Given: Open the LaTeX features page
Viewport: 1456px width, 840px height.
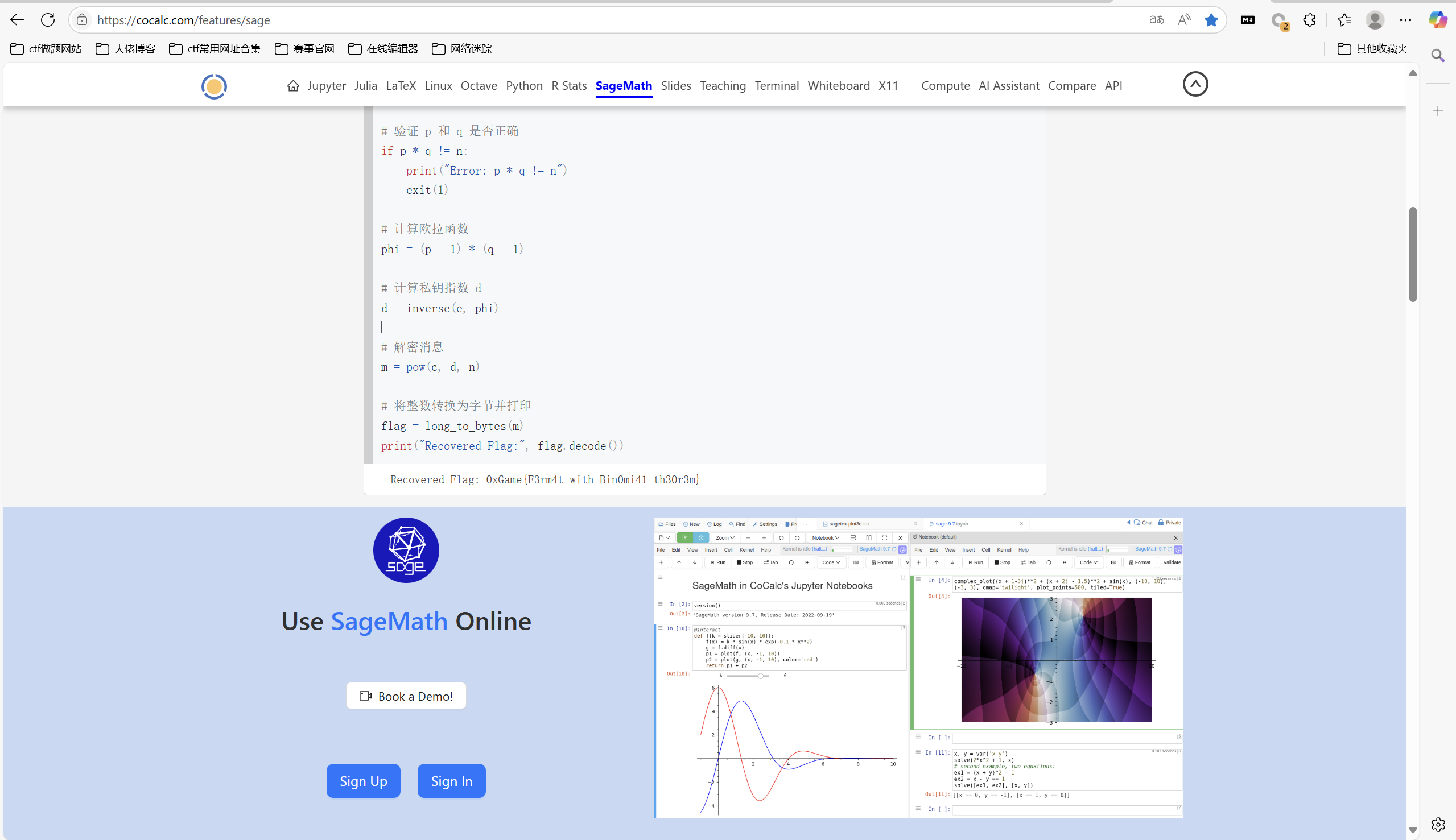Looking at the screenshot, I should coord(401,85).
